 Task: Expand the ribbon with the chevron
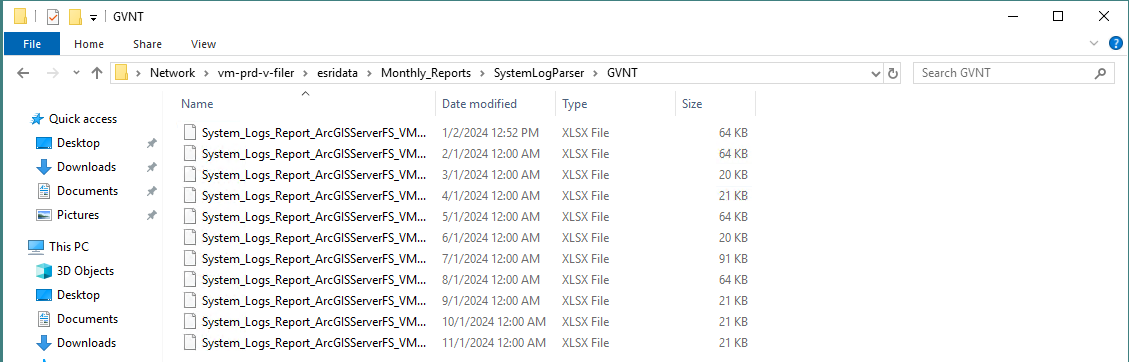pyautogui.click(x=1095, y=44)
